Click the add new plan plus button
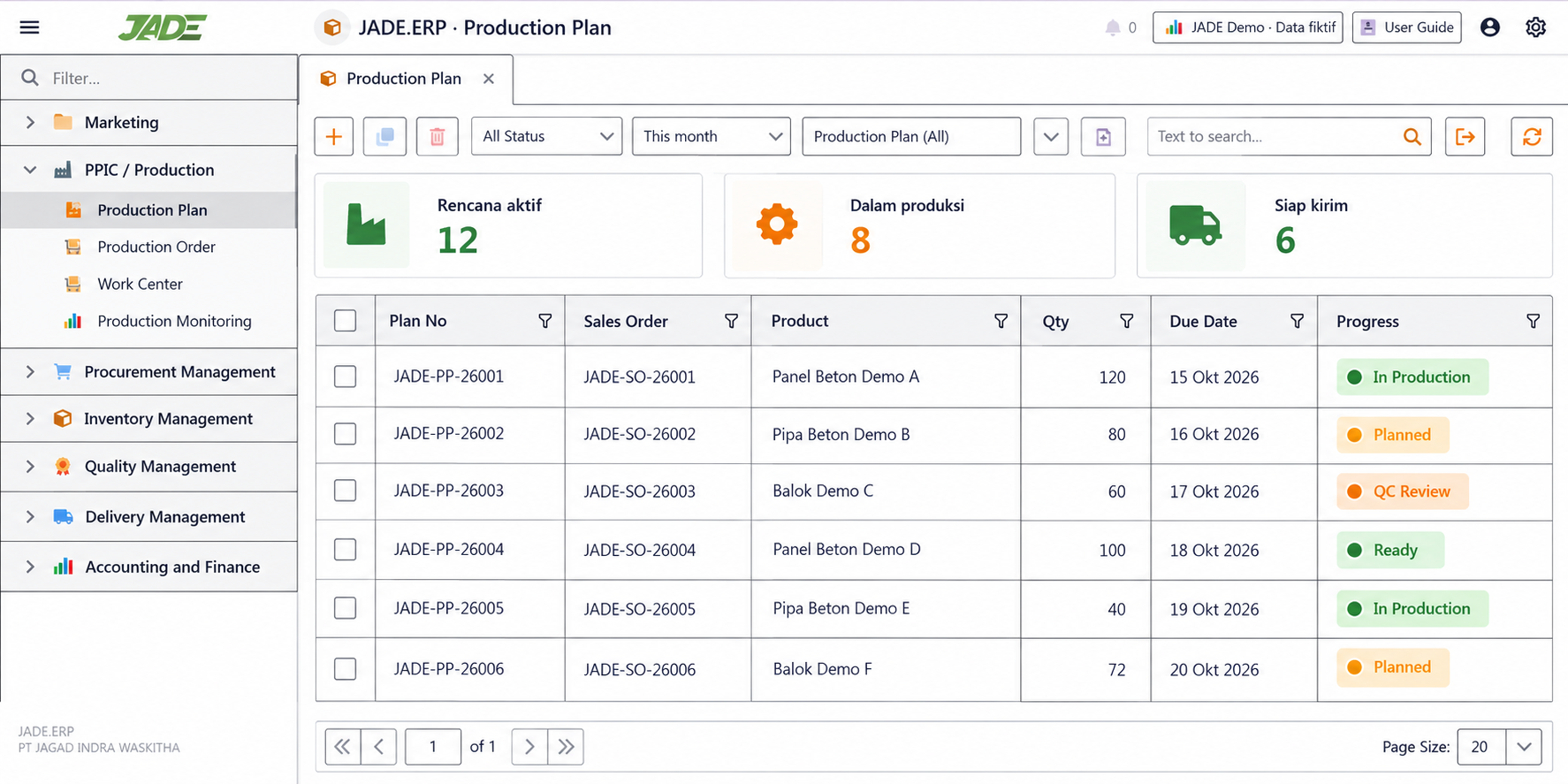Viewport: 1568px width, 784px height. 334,137
